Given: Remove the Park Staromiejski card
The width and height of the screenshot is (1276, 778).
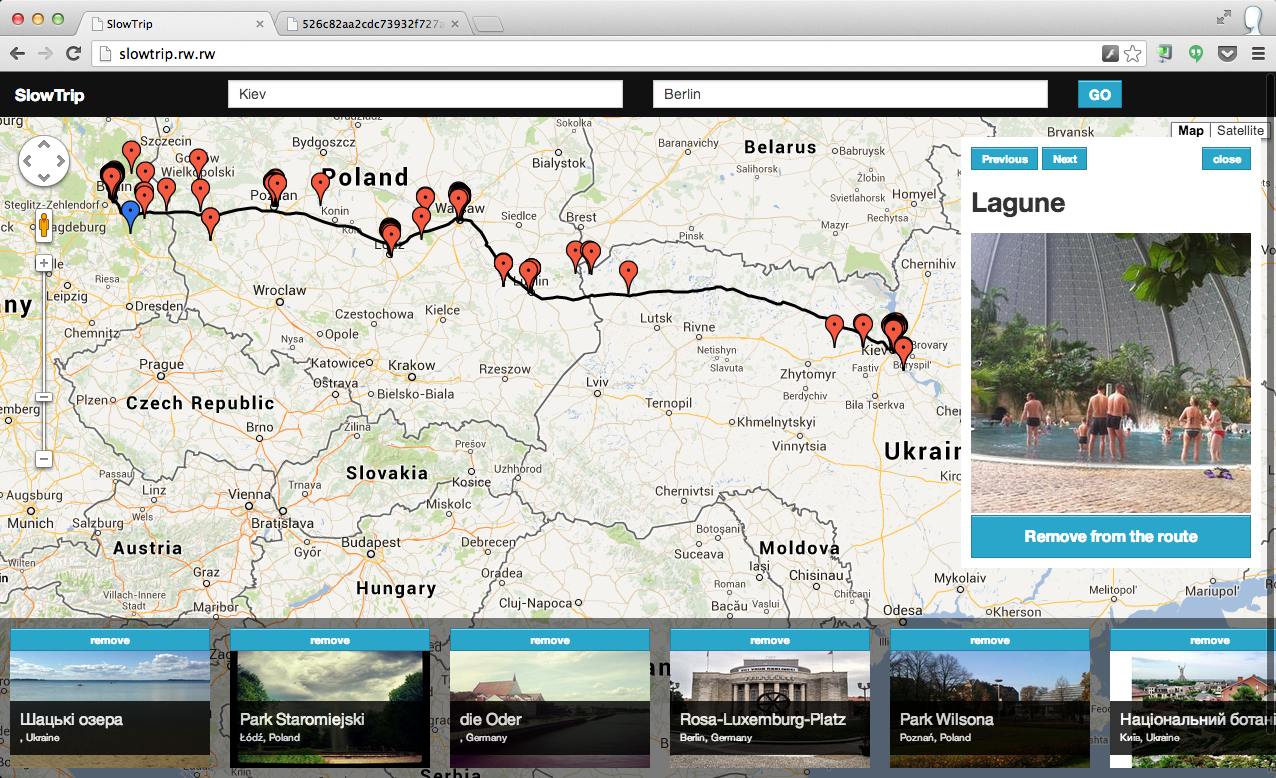Looking at the screenshot, I should point(330,640).
